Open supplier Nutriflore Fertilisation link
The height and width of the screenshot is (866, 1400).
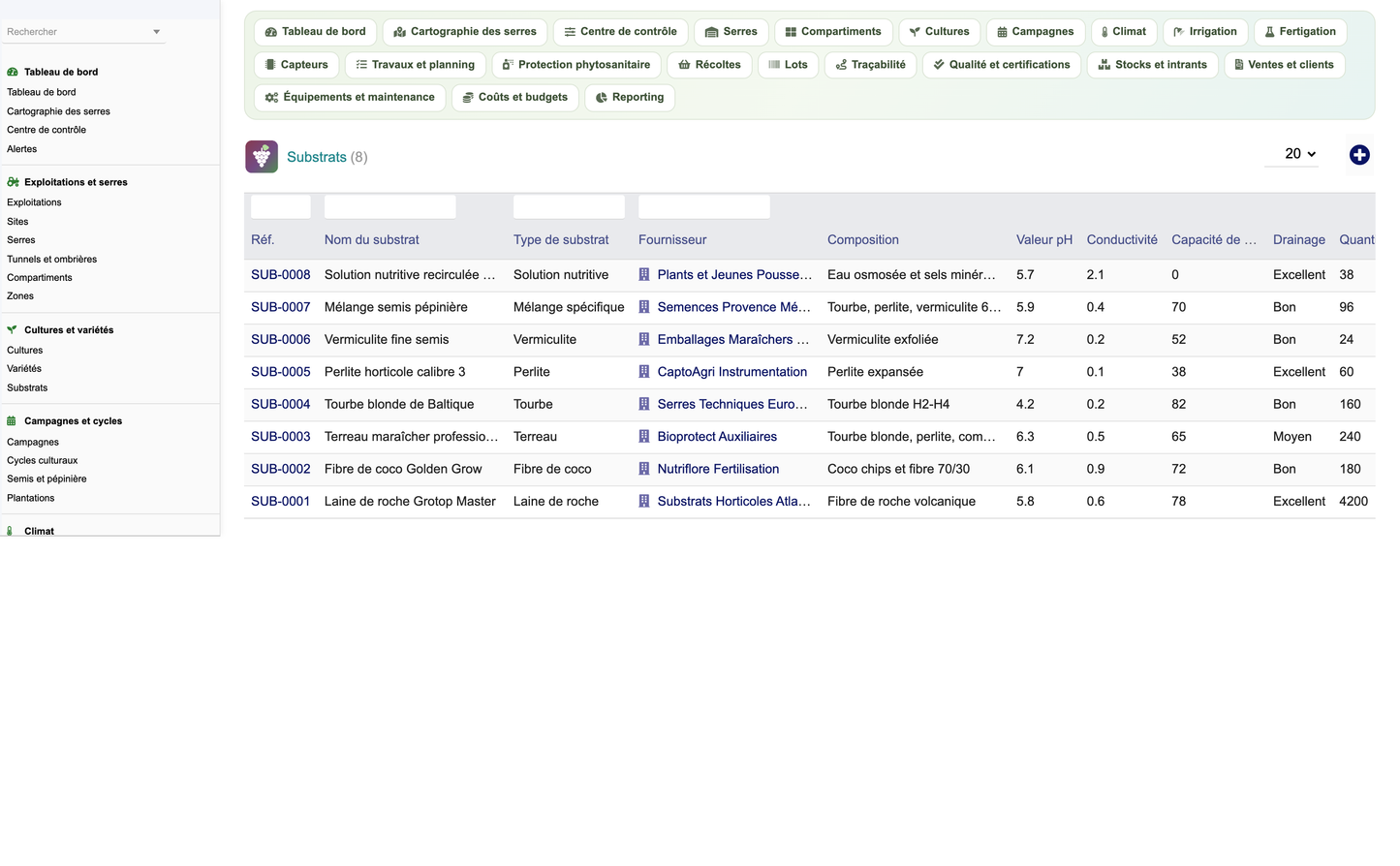[x=718, y=469]
